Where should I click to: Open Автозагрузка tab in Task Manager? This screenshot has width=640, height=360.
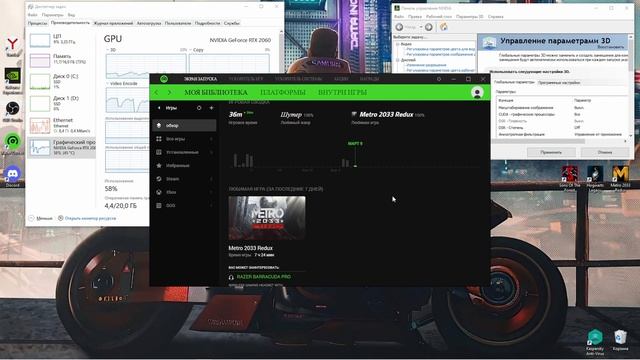[149, 23]
